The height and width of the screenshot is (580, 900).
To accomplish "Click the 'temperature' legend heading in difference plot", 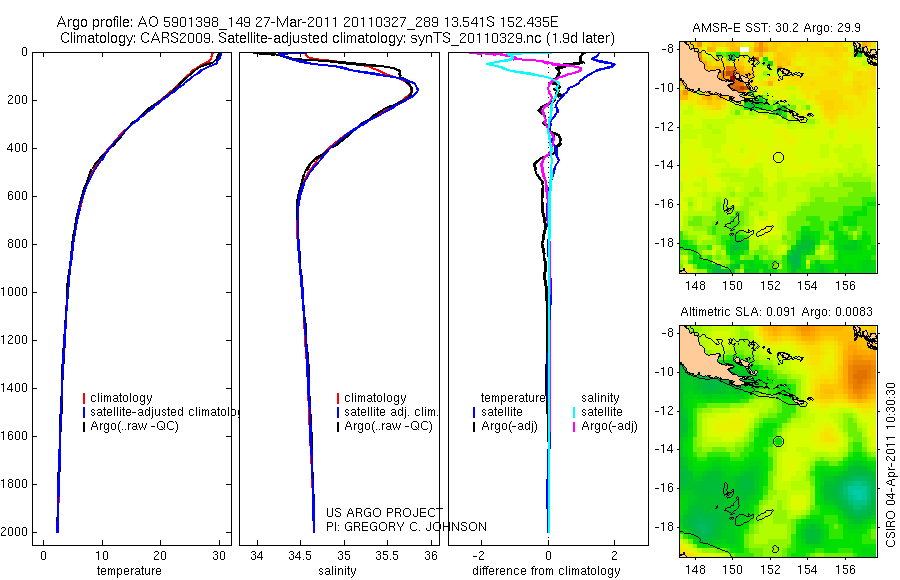I will click(513, 398).
